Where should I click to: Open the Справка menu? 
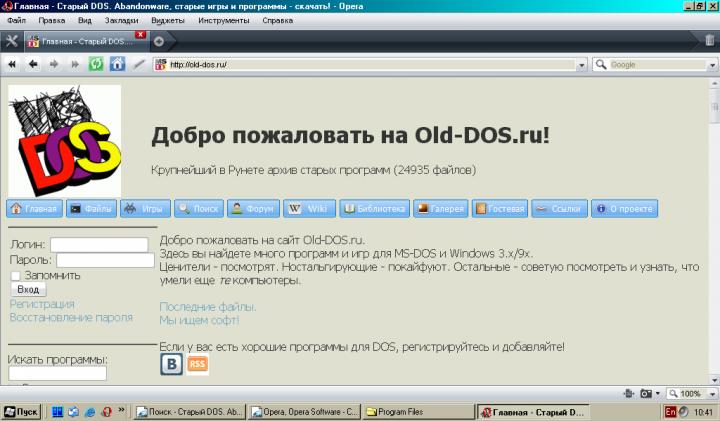pos(277,21)
